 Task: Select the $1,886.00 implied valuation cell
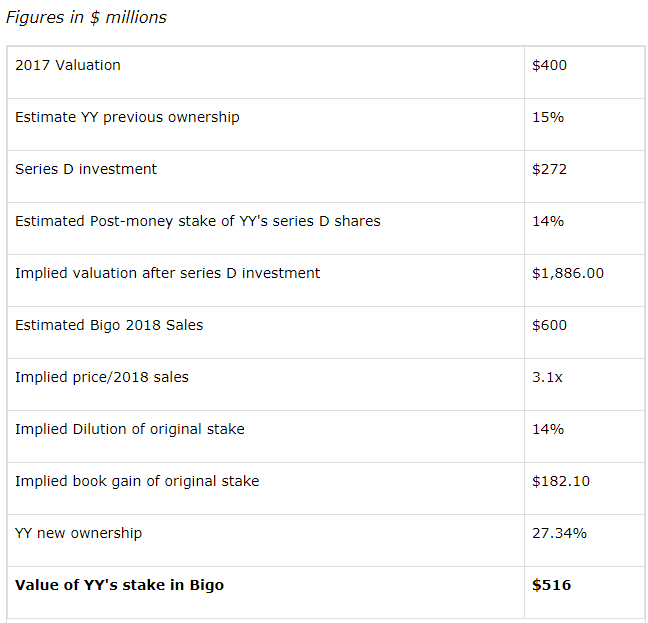point(567,273)
